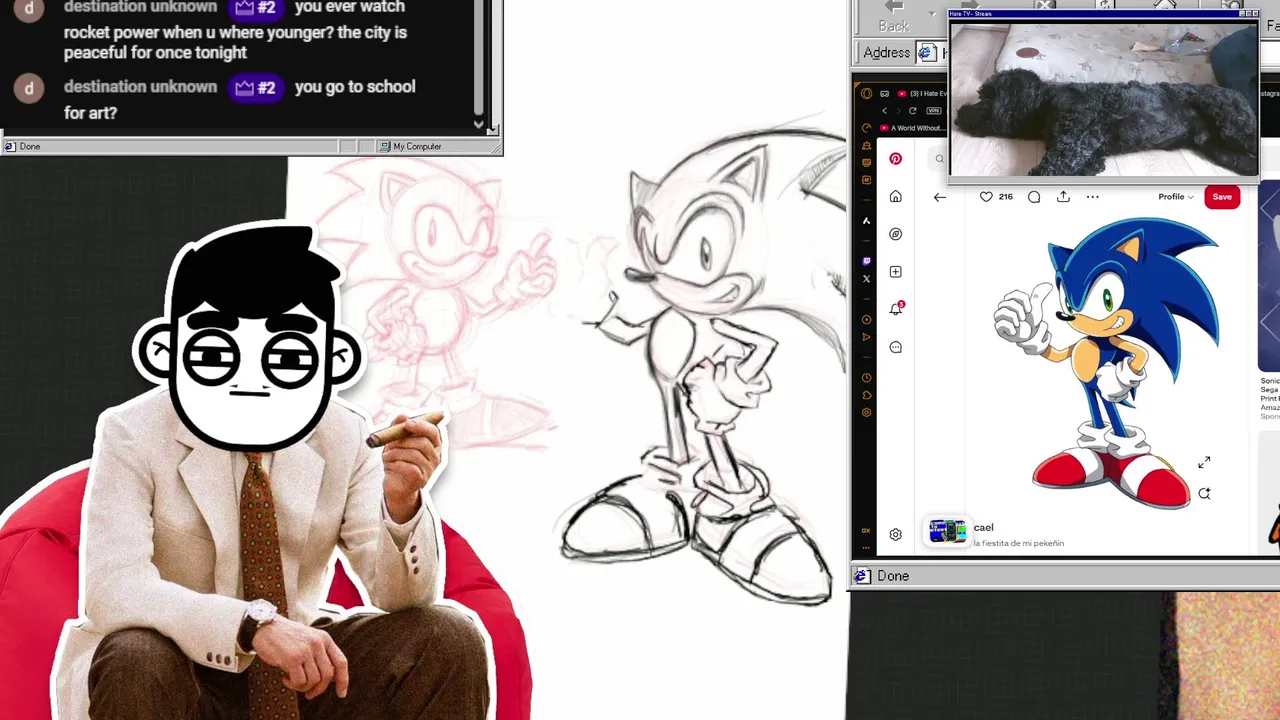
Task: Click destination unknown's #2 crown badge in last message
Action: point(255,87)
